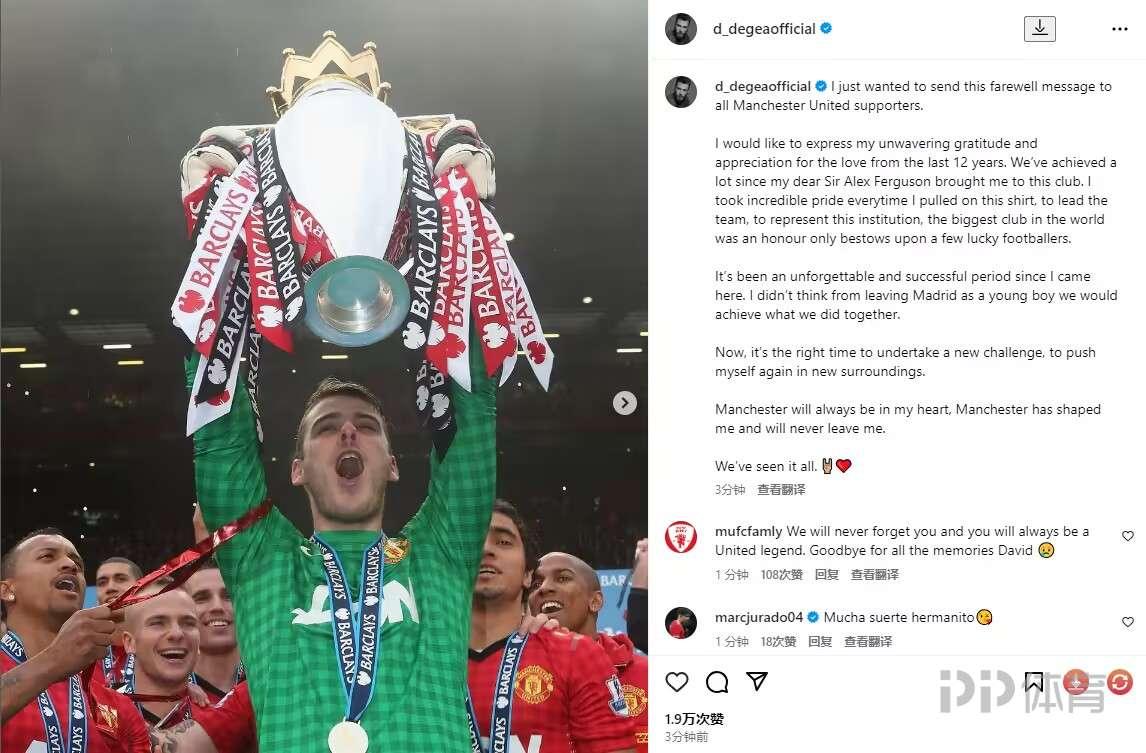Click 查看翻译 under the post caption
Viewport: 1146px width, 753px height.
click(781, 489)
